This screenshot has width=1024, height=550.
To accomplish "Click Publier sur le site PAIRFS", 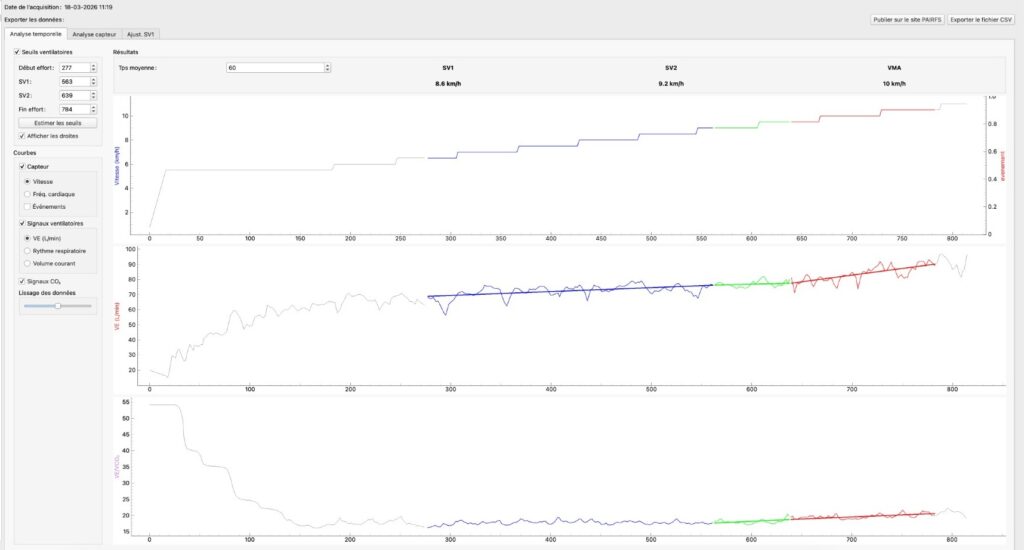I will click(x=907, y=20).
